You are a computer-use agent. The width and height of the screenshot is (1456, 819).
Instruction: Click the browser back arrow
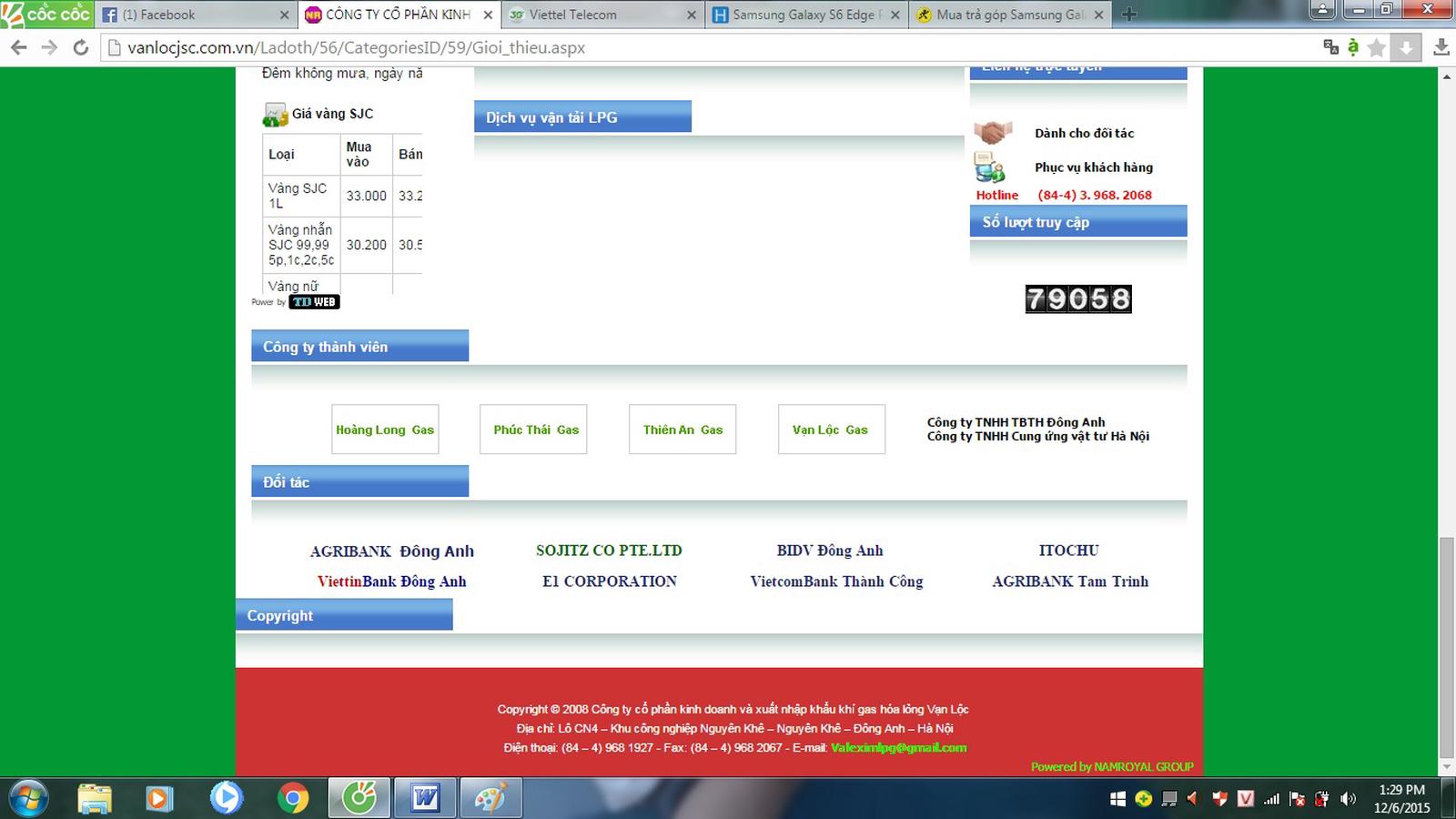tap(18, 47)
